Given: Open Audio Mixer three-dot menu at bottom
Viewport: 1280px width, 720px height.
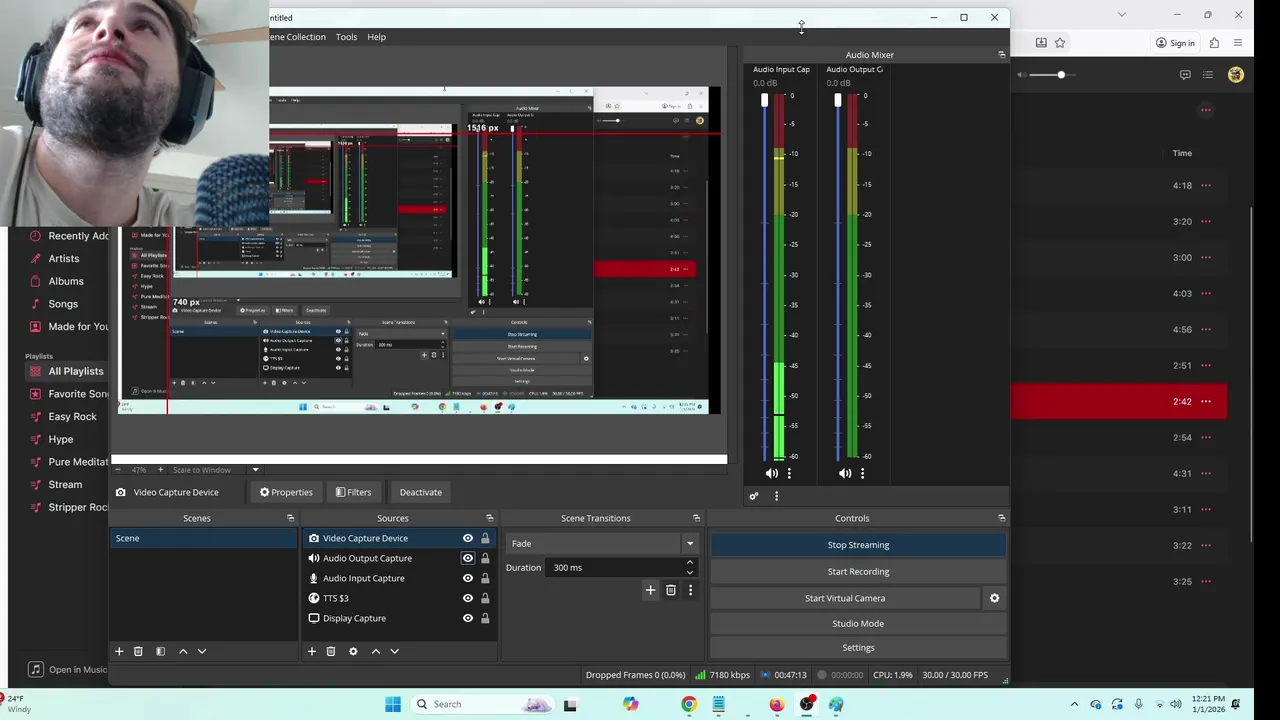Looking at the screenshot, I should pyautogui.click(x=776, y=496).
